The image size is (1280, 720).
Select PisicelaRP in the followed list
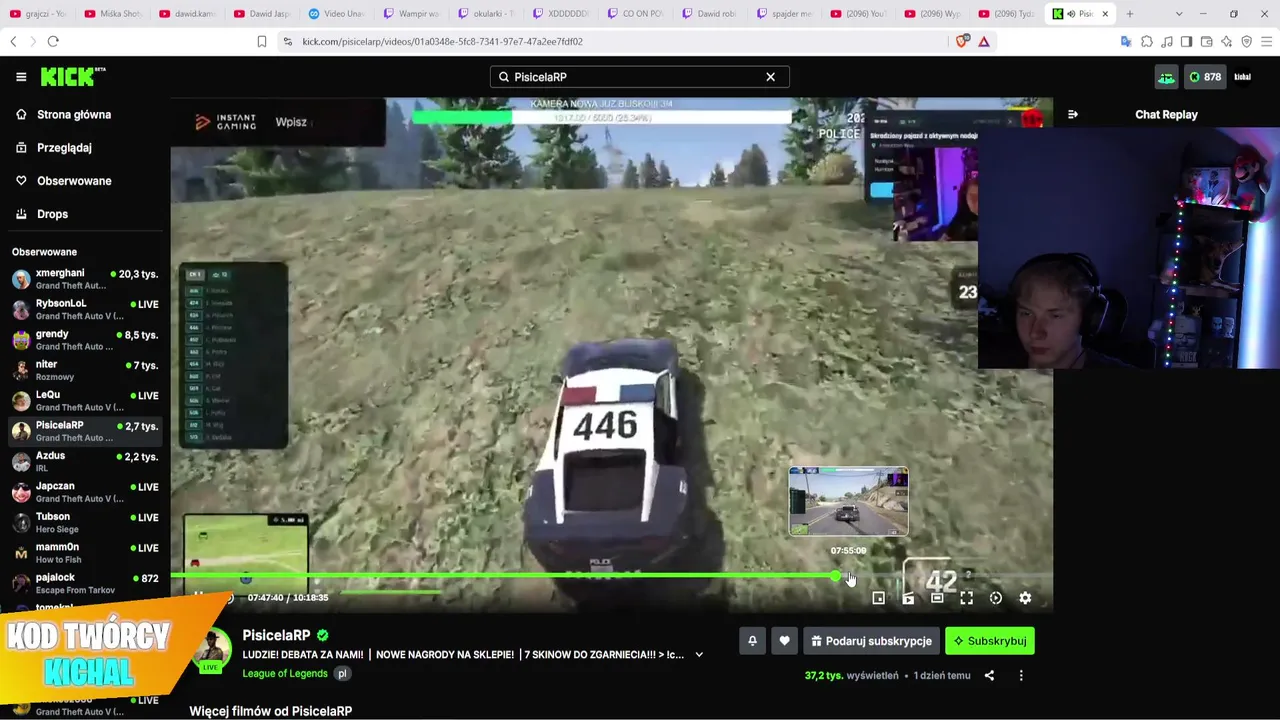point(85,431)
